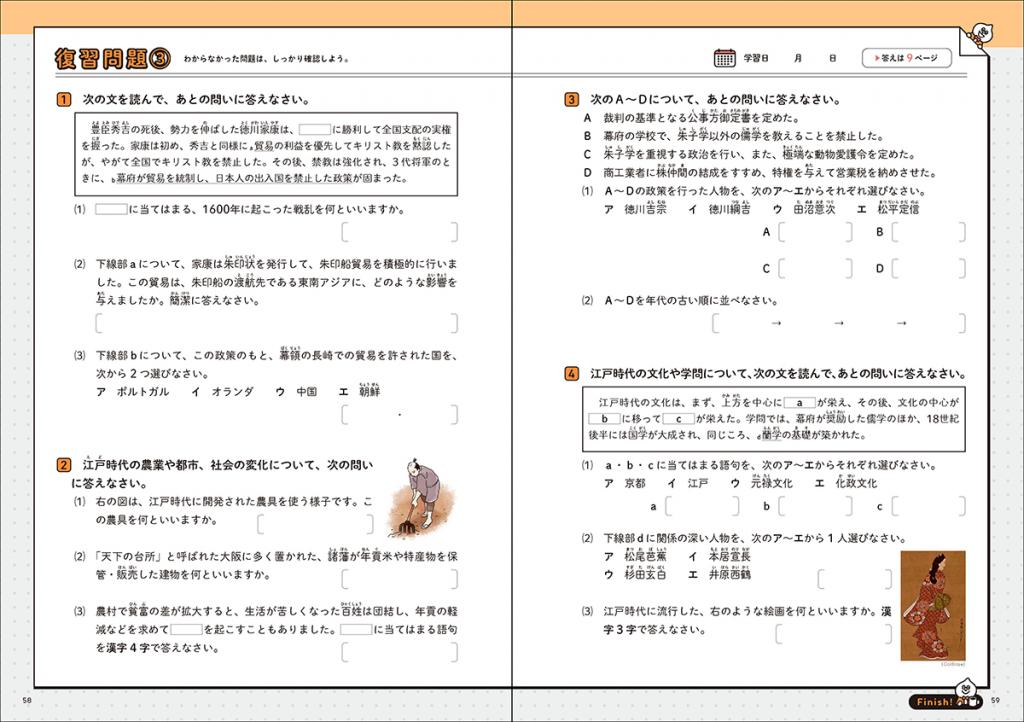This screenshot has width=1024, height=722.
Task: Click the ukiyo-e woman painting
Action: click(933, 606)
